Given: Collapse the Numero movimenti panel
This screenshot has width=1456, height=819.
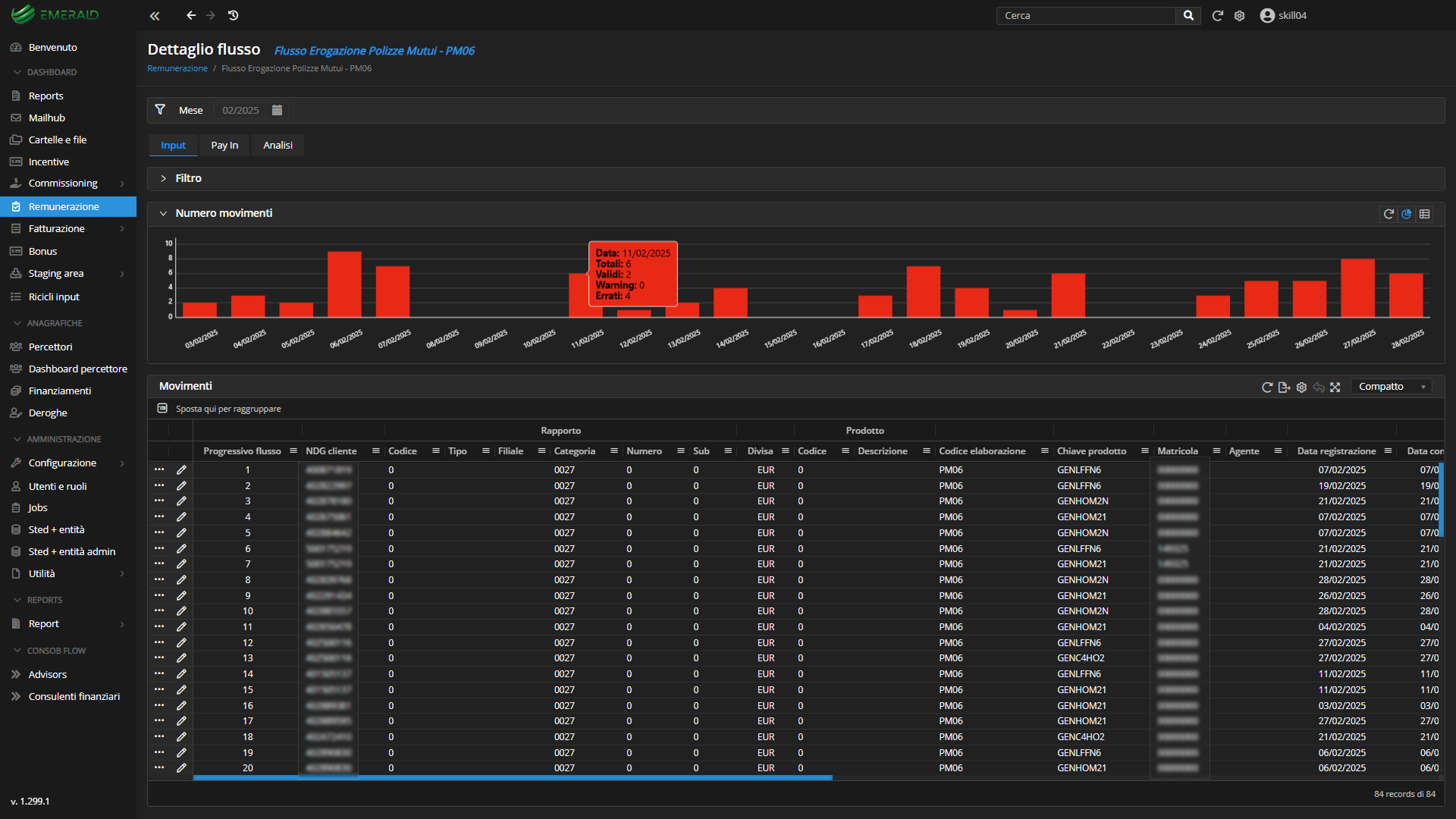Looking at the screenshot, I should [x=163, y=214].
